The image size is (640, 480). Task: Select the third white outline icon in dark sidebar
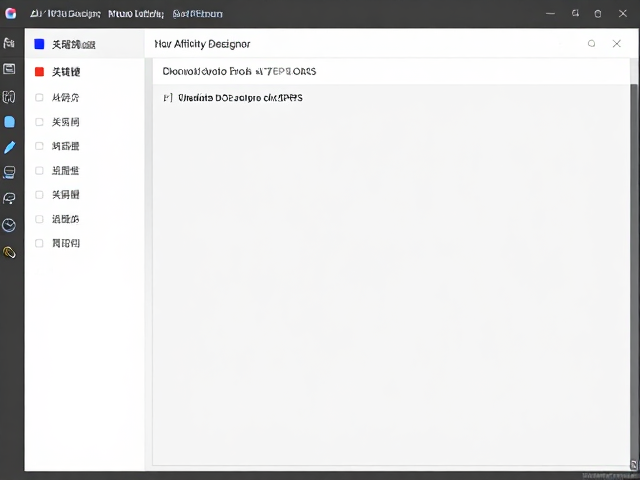(9, 96)
